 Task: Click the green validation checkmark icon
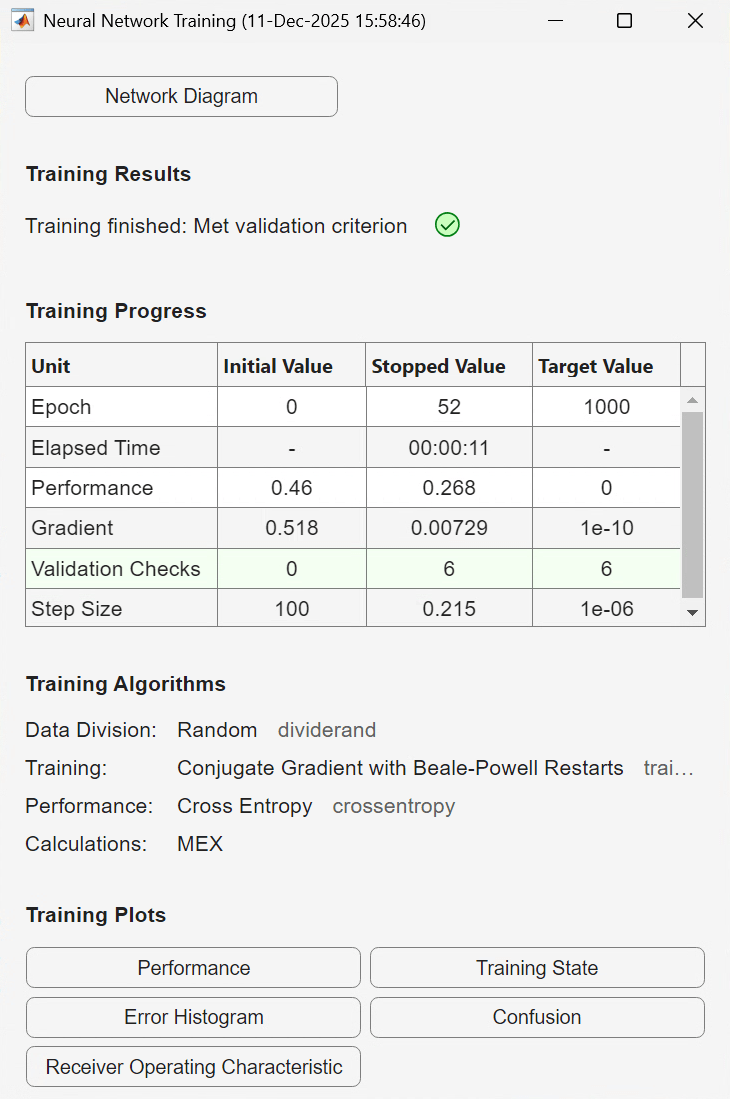(447, 226)
